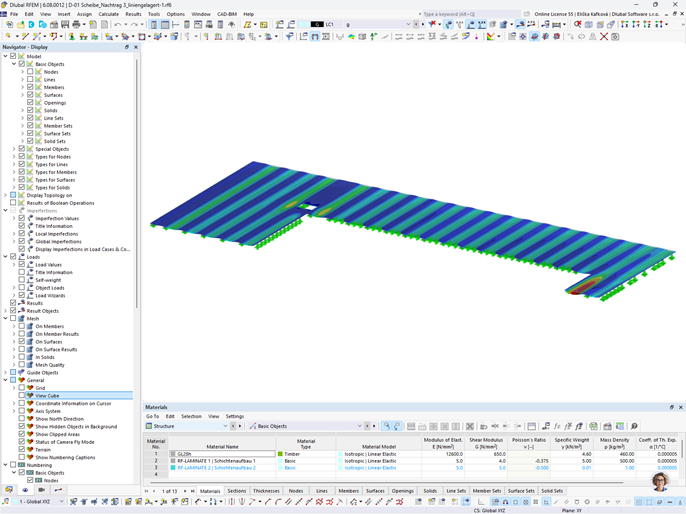
Task: Open the CAD-BIM menu
Action: pyautogui.click(x=227, y=14)
